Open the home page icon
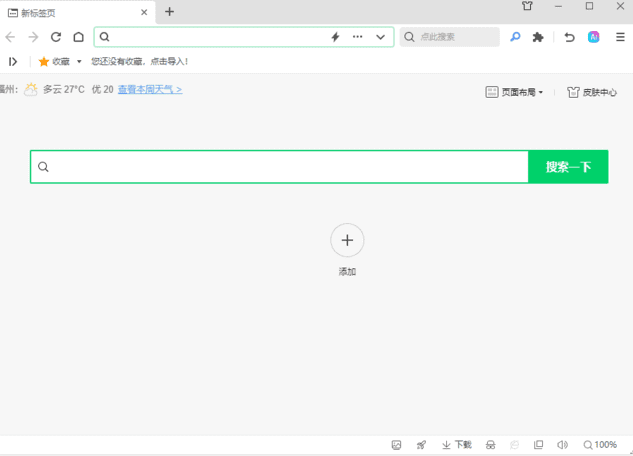Viewport: 633px width, 456px height. coord(78,37)
